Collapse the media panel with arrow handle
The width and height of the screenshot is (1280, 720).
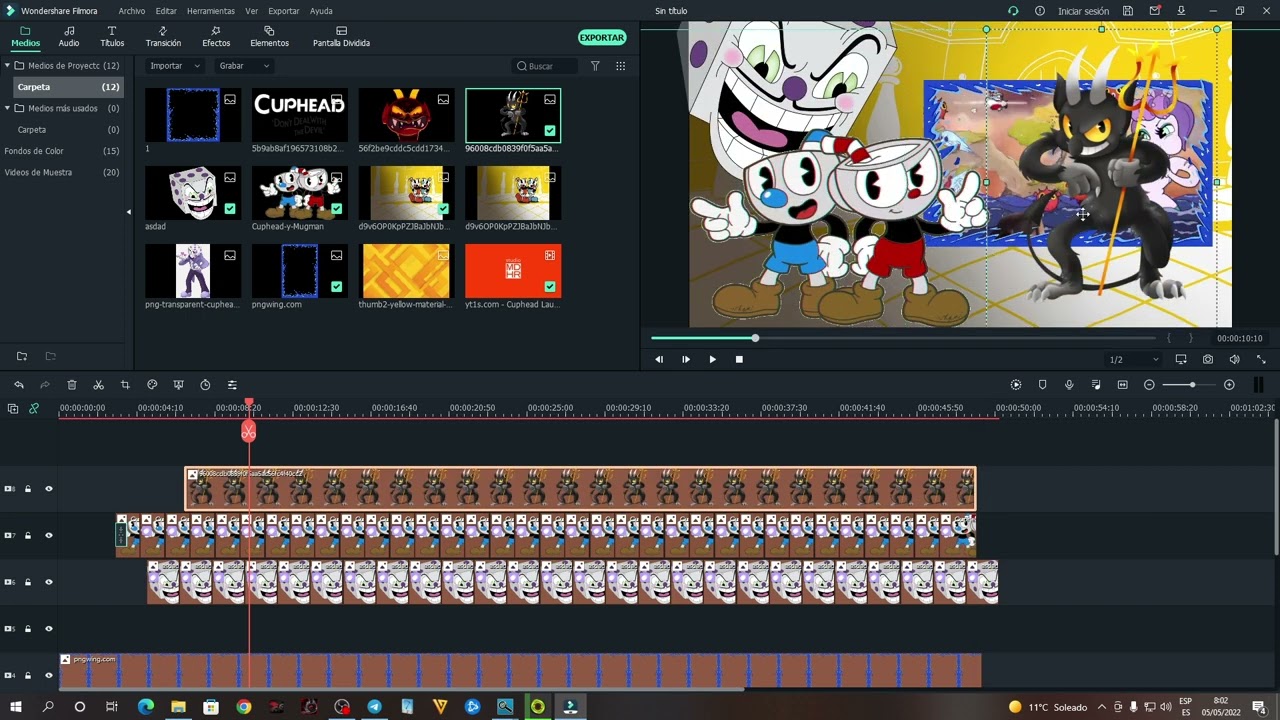128,212
